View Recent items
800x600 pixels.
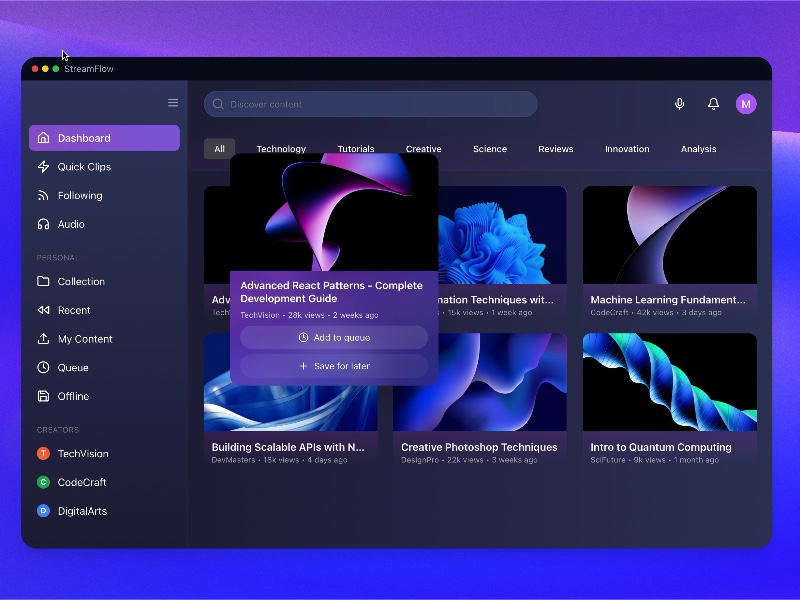point(75,310)
